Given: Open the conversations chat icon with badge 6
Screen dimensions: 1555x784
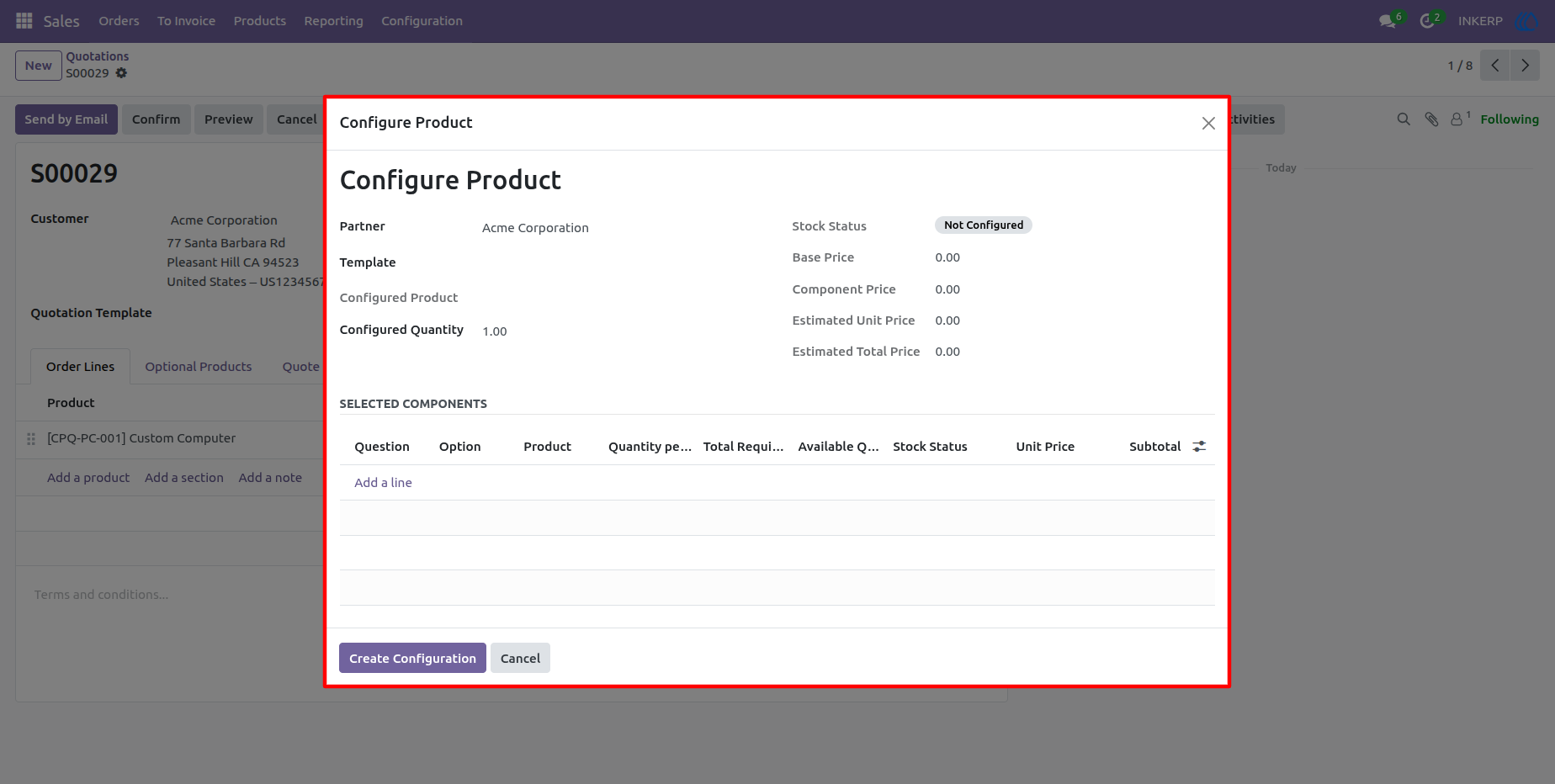Looking at the screenshot, I should point(1388,21).
